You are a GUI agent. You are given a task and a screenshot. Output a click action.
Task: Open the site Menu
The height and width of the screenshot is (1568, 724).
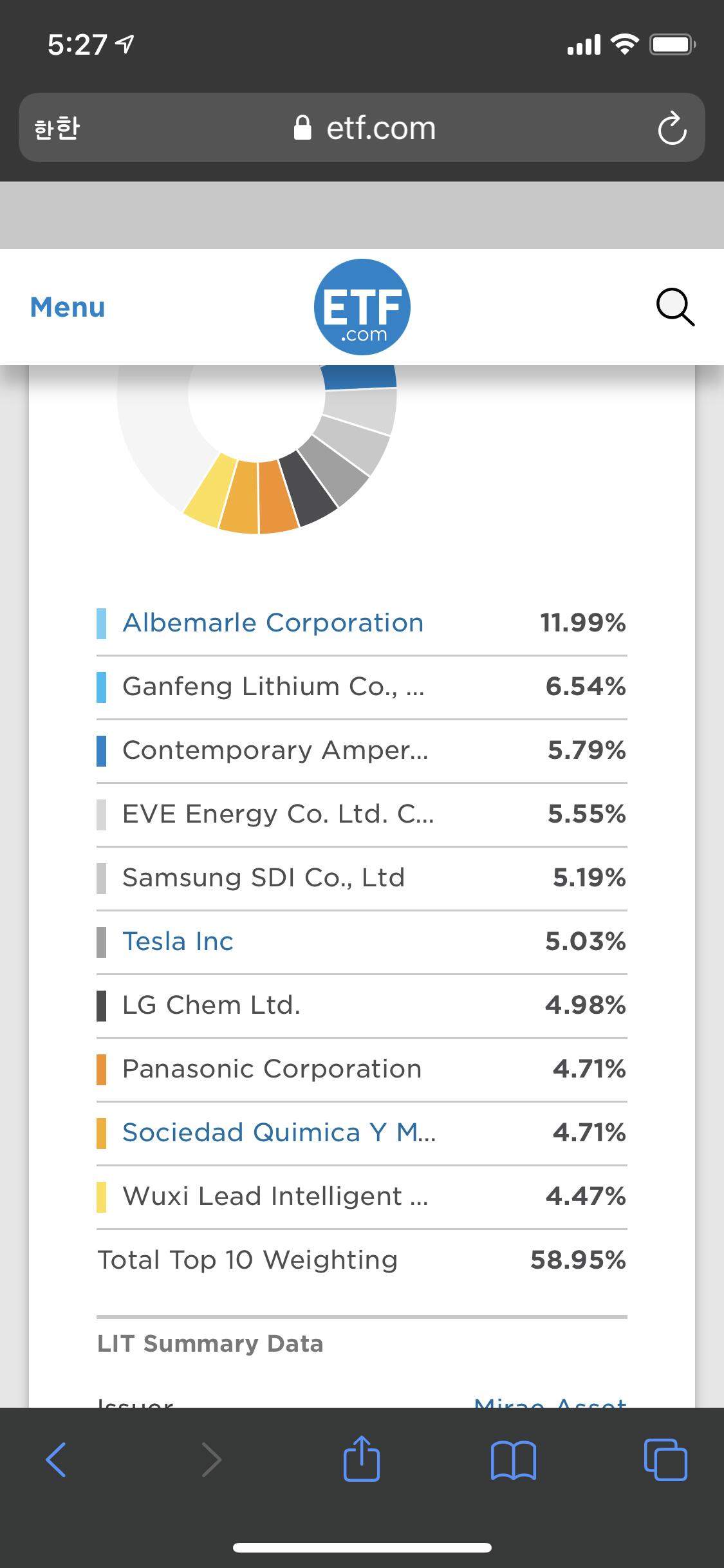pos(68,307)
